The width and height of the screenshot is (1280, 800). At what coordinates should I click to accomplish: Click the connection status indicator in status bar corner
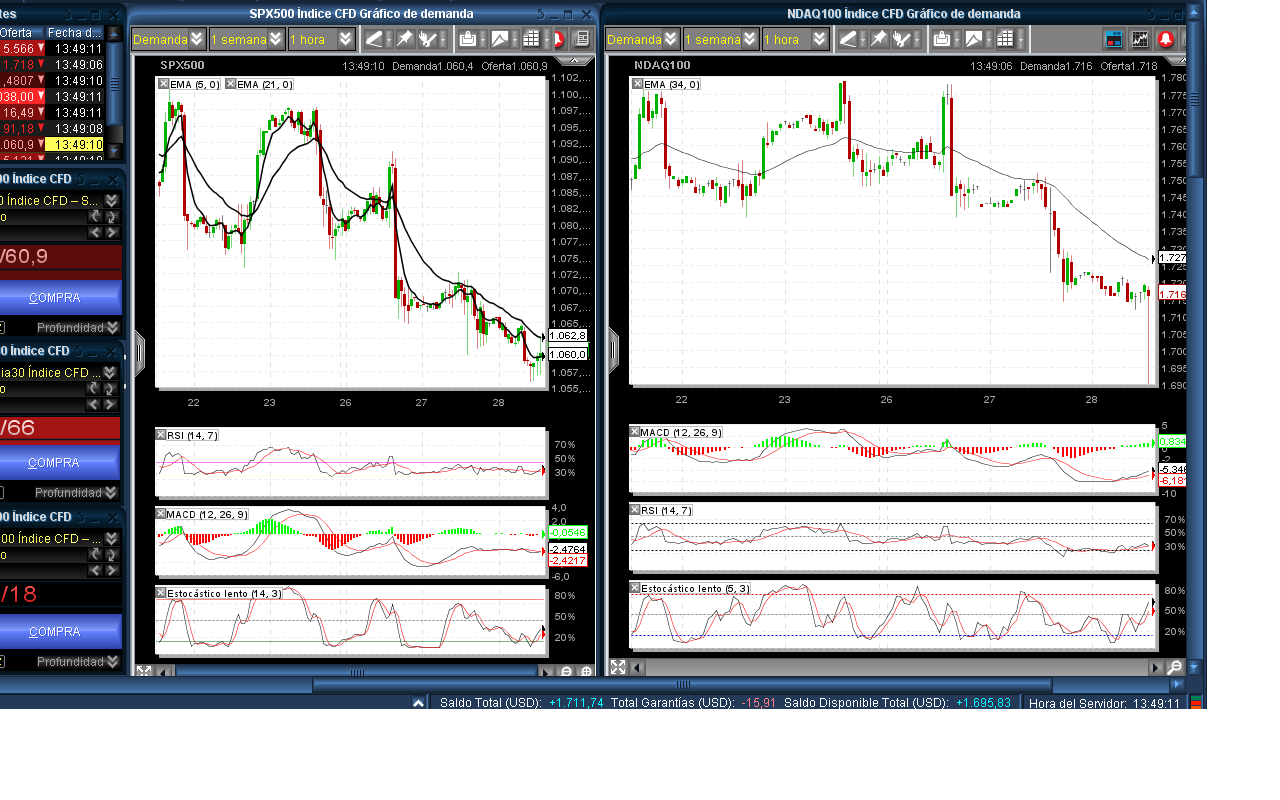1196,703
